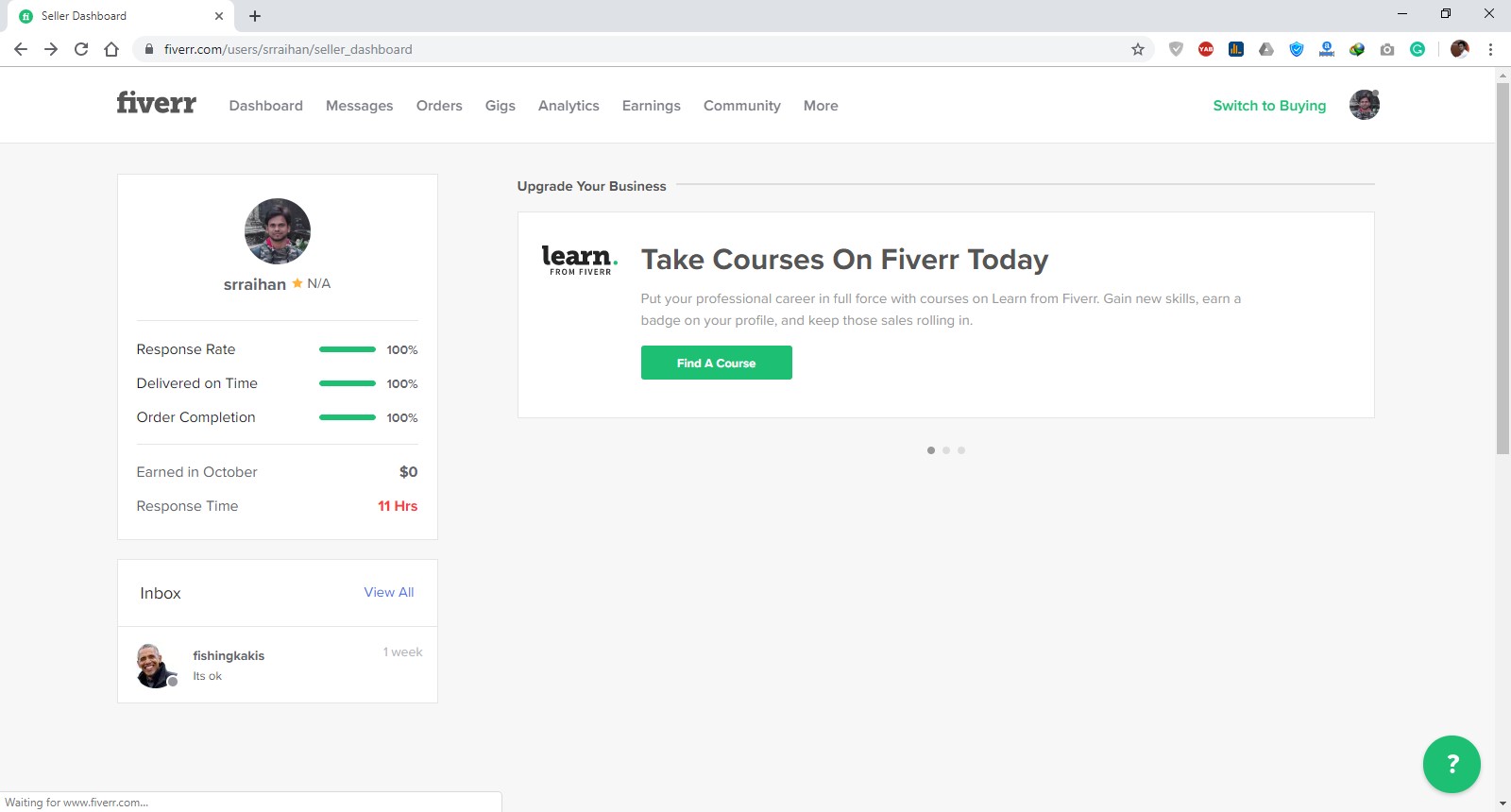The width and height of the screenshot is (1511, 812).
Task: Open fishingkakis message in Inbox
Action: [x=278, y=665]
